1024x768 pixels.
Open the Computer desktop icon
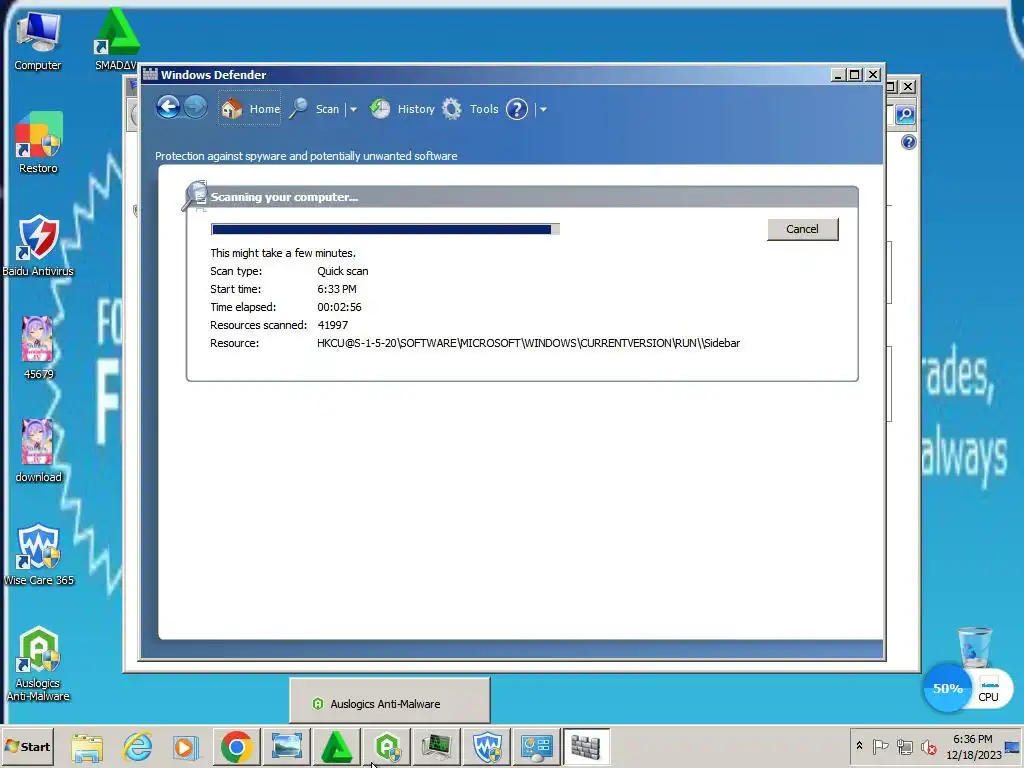38,41
